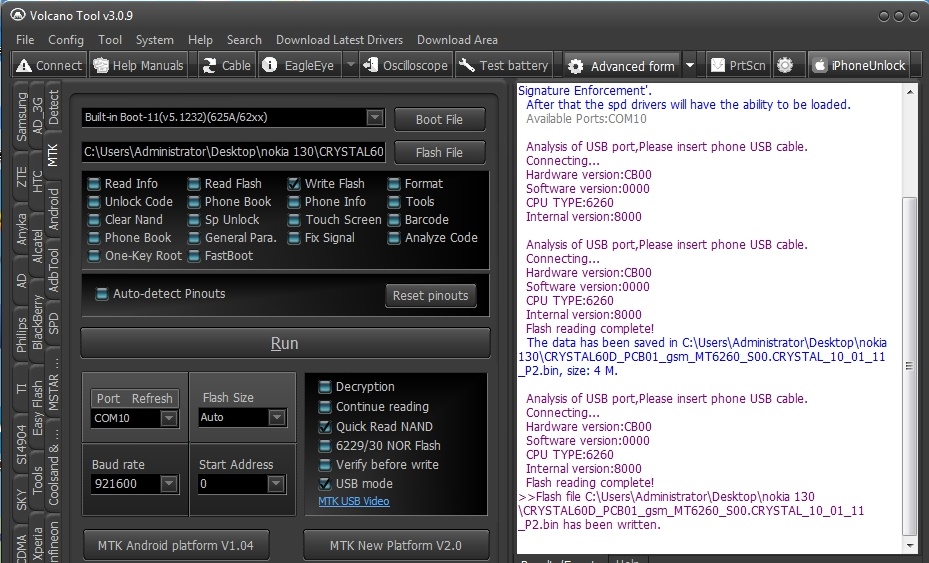Viewport: 929px width, 563px height.
Task: Enable Format checkbox
Action: (394, 184)
